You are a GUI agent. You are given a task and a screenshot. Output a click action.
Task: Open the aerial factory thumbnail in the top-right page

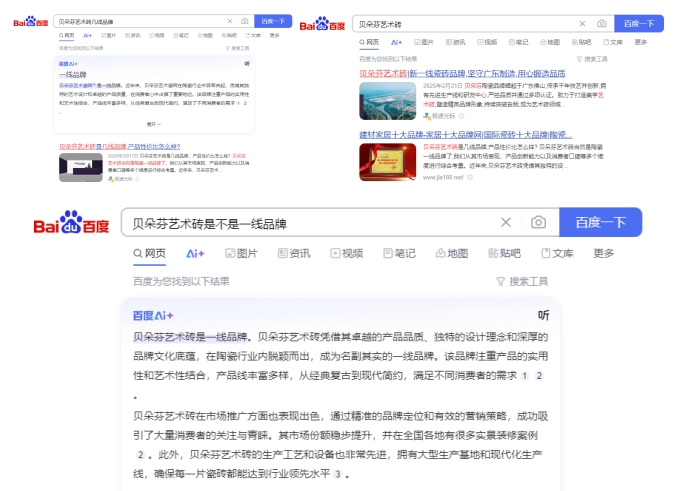pyautogui.click(x=388, y=101)
